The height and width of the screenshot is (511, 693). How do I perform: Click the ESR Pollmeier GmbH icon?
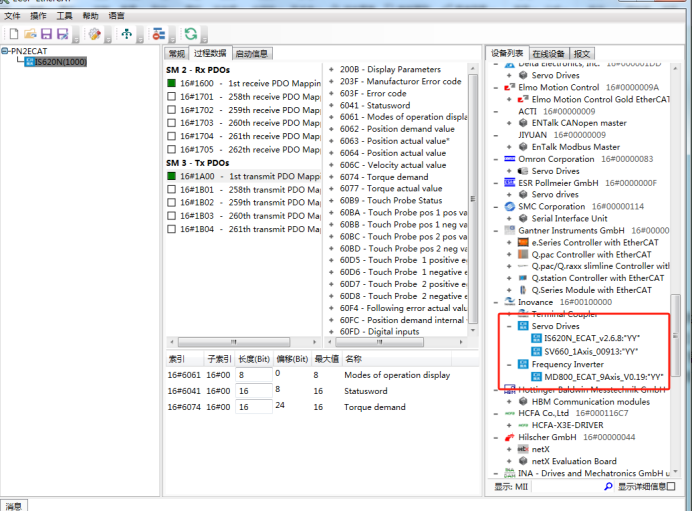tap(510, 183)
